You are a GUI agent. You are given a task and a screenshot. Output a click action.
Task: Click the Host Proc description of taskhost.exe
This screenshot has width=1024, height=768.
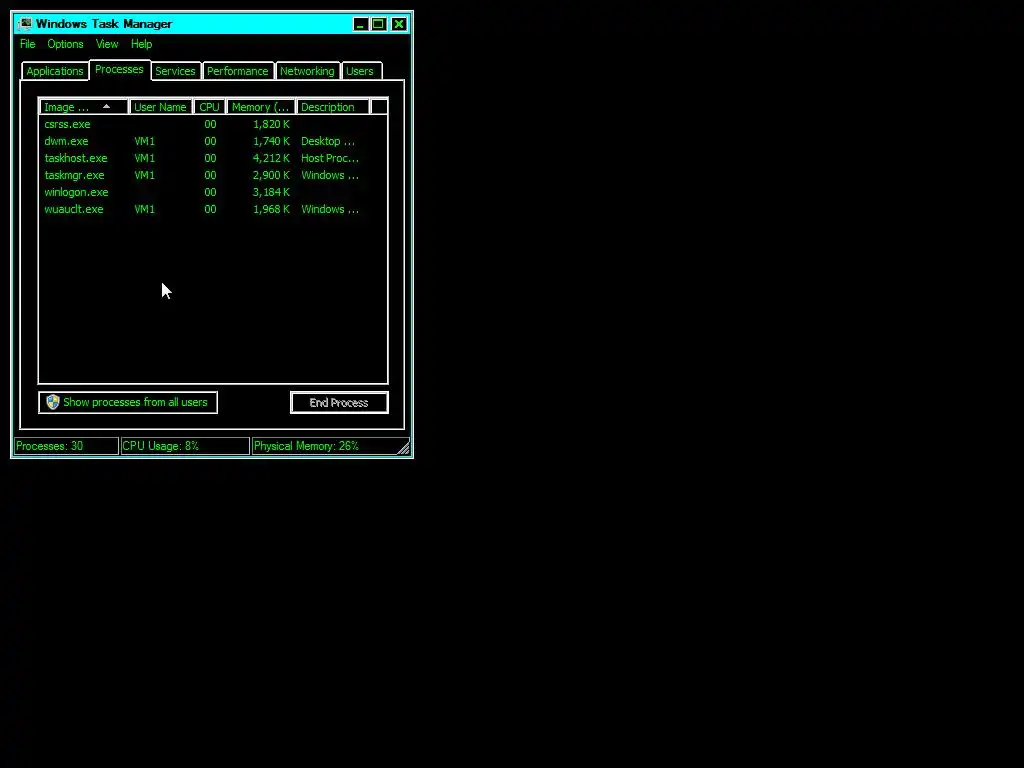point(330,158)
